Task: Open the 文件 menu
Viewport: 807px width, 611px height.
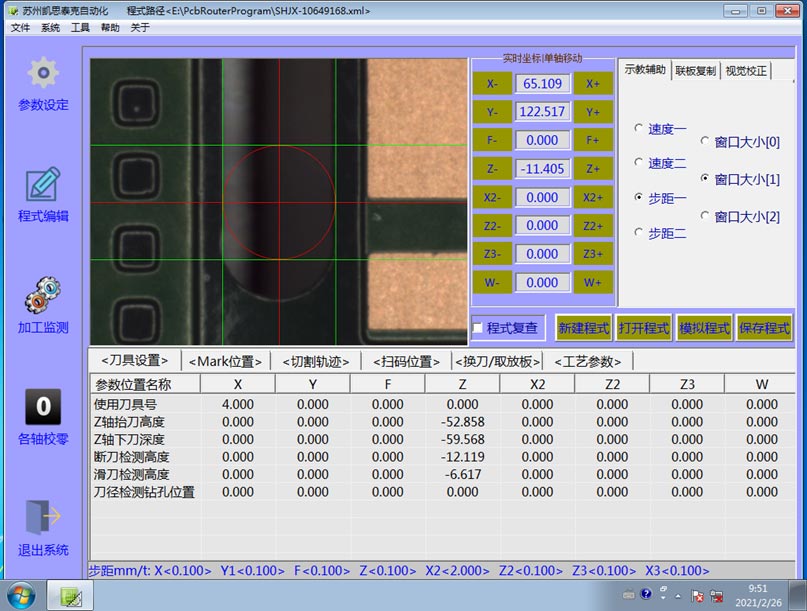Action: click(x=21, y=27)
